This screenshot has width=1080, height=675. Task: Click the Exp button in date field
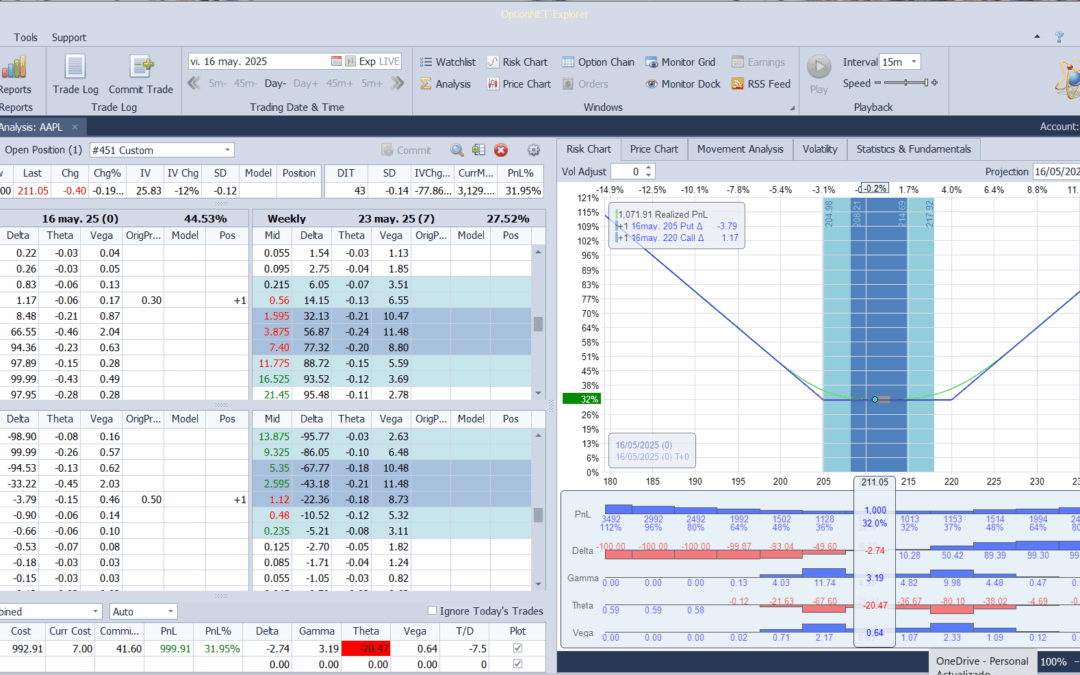tap(367, 61)
